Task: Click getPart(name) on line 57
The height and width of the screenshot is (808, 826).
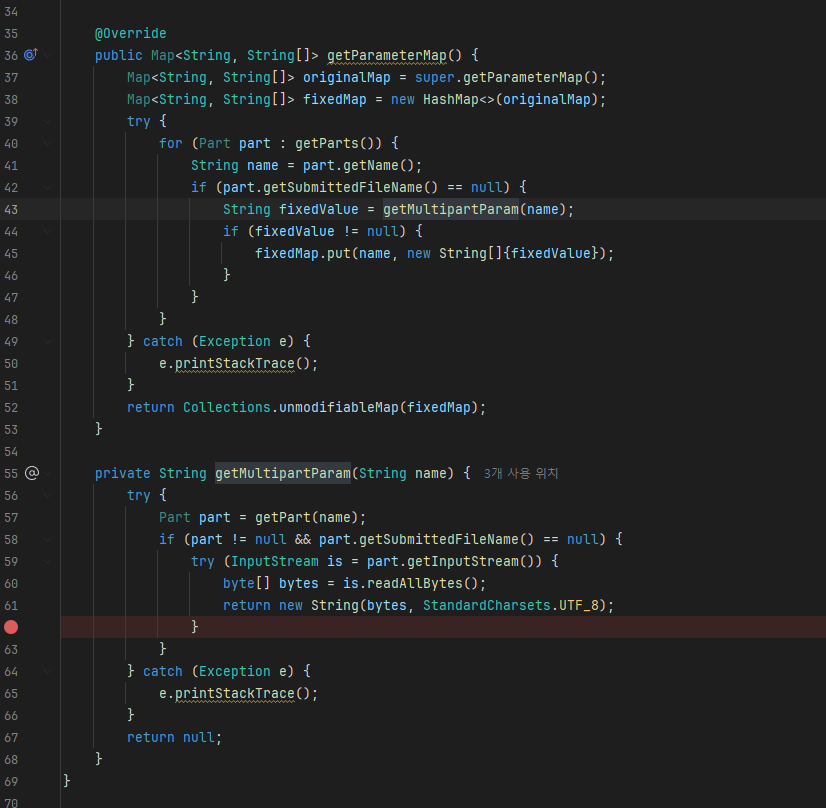Action: pos(307,517)
